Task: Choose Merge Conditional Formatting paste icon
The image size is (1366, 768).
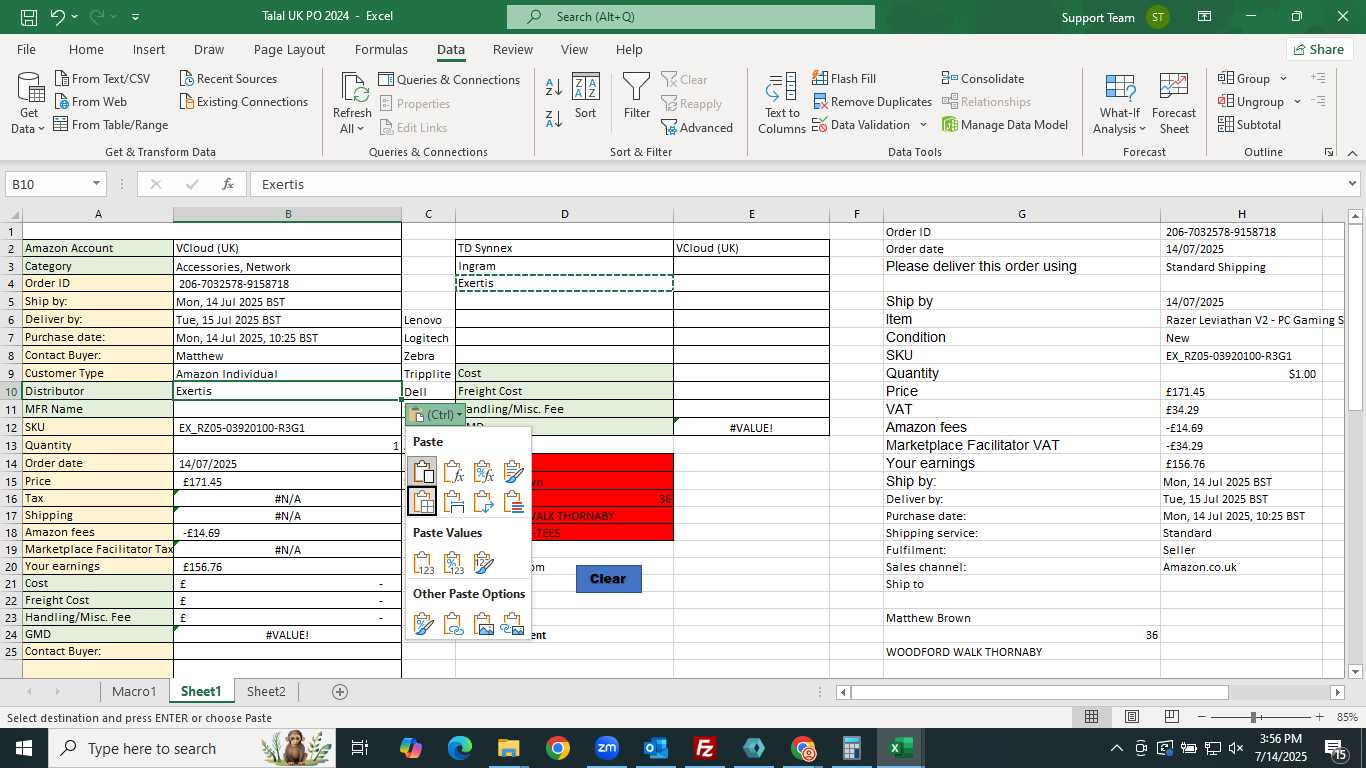Action: (x=514, y=501)
